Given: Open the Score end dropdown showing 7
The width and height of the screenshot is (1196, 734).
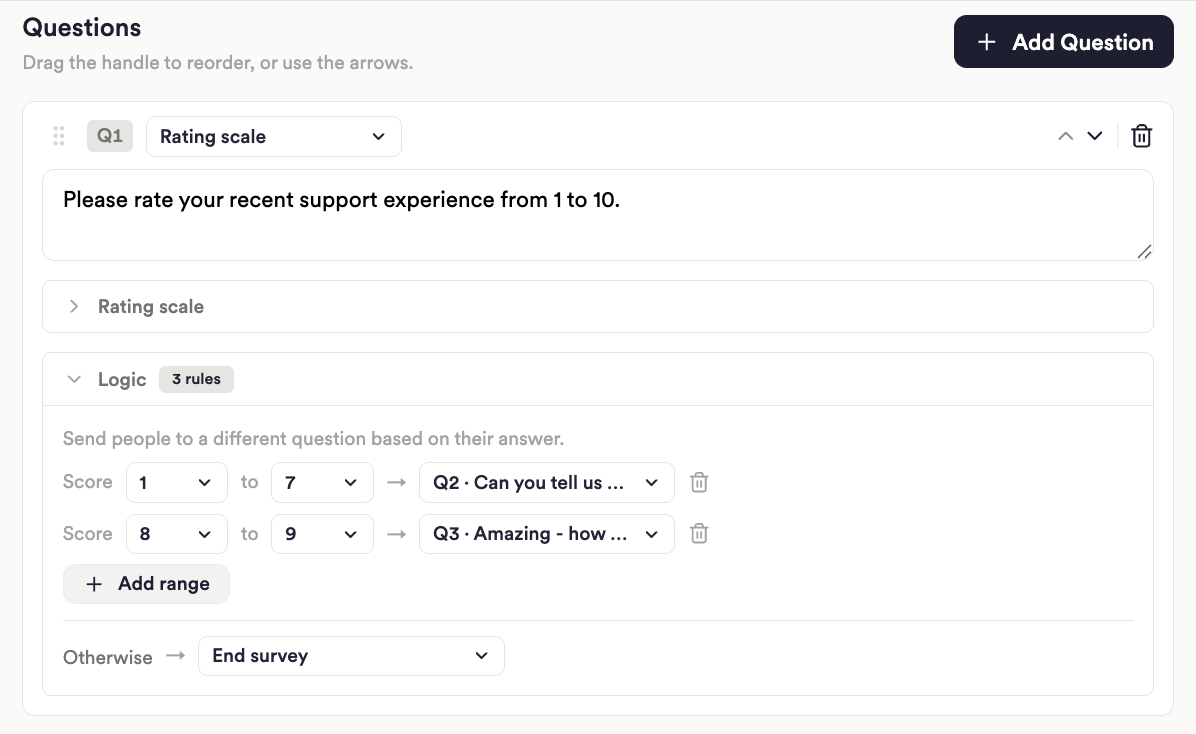Looking at the screenshot, I should (x=323, y=482).
